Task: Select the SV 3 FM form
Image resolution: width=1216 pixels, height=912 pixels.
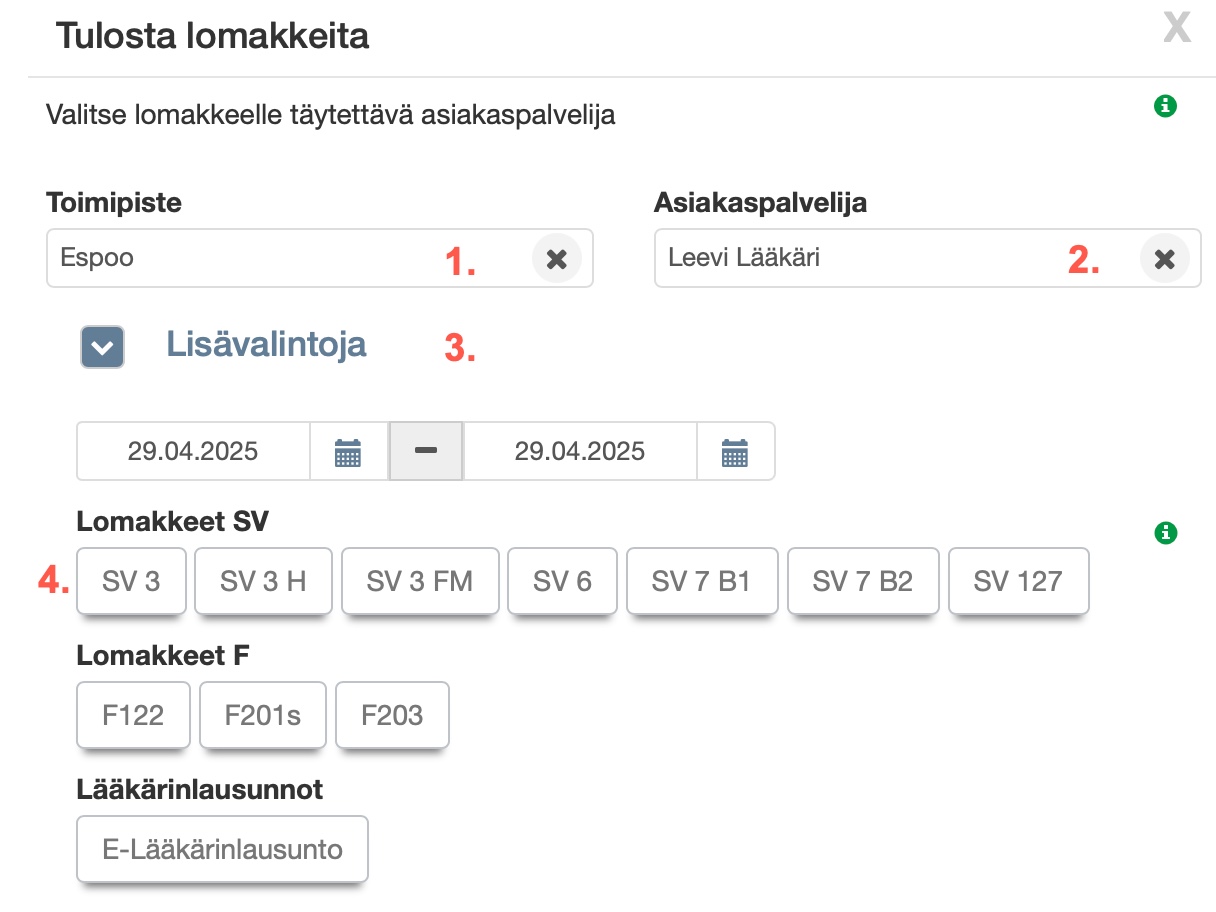Action: (420, 581)
